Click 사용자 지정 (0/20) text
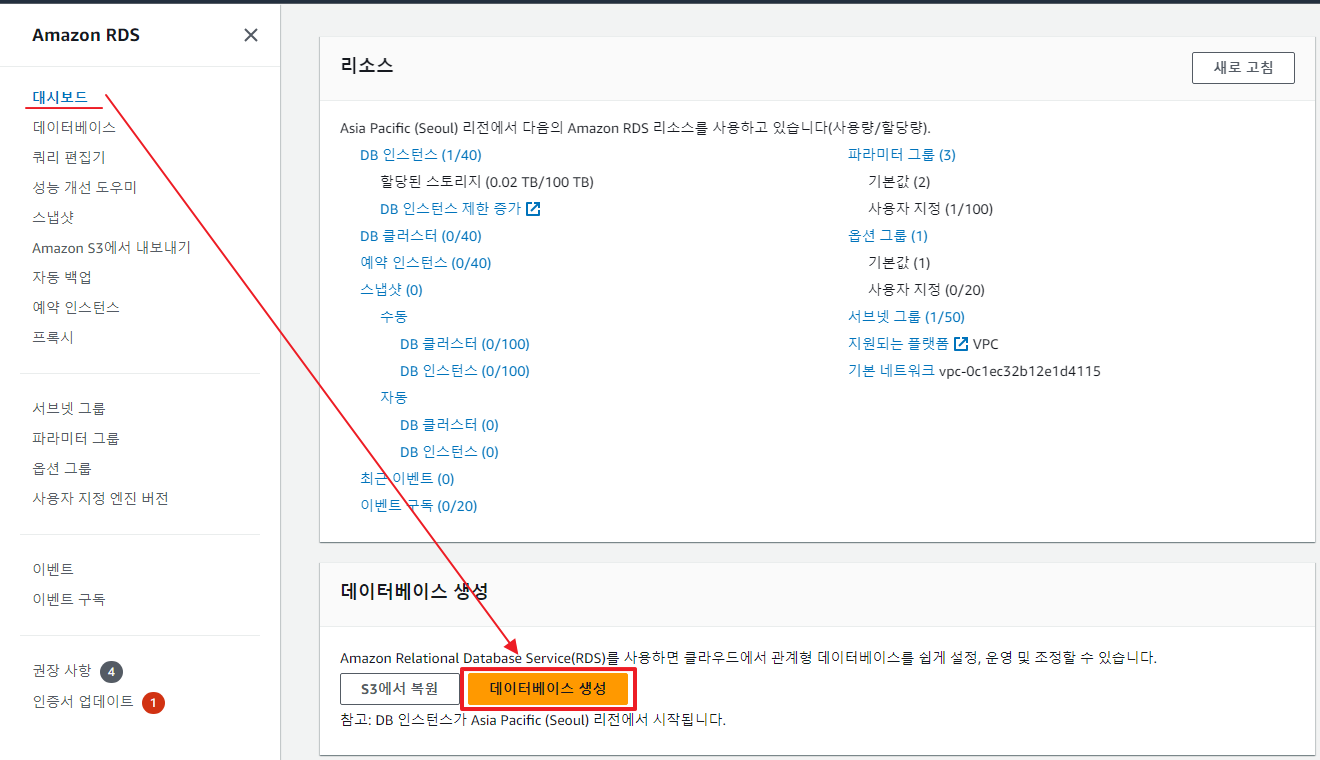Viewport: 1320px width, 760px height. coord(927,290)
